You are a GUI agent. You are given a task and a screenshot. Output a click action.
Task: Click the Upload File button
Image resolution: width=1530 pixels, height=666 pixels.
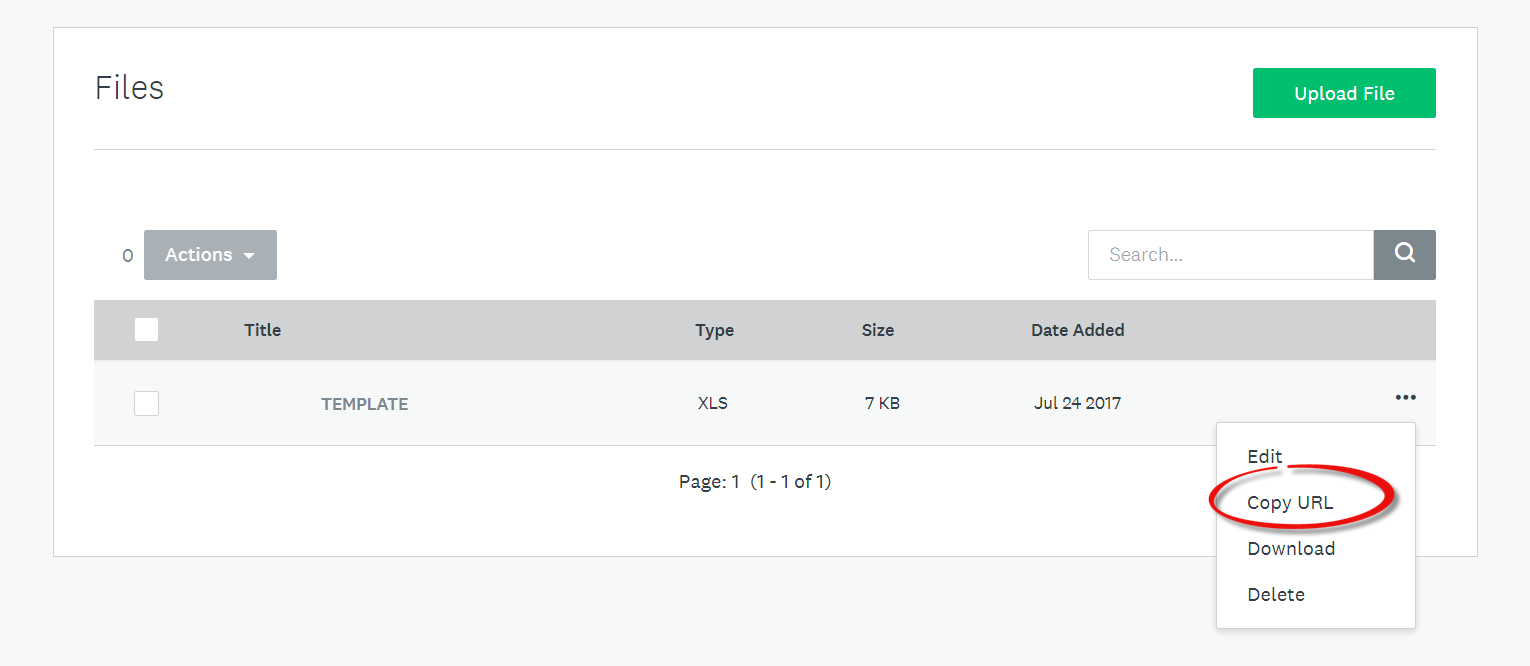pyautogui.click(x=1344, y=93)
